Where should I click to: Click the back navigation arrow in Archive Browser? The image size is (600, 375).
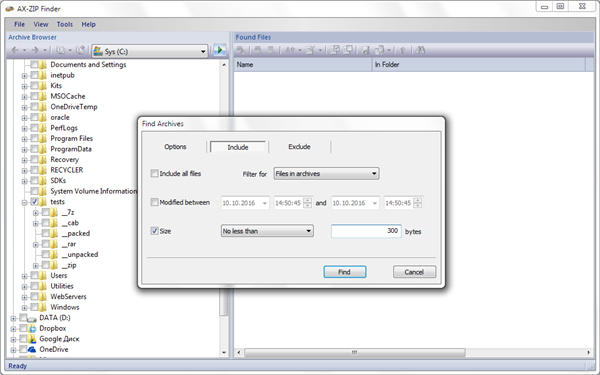15,51
